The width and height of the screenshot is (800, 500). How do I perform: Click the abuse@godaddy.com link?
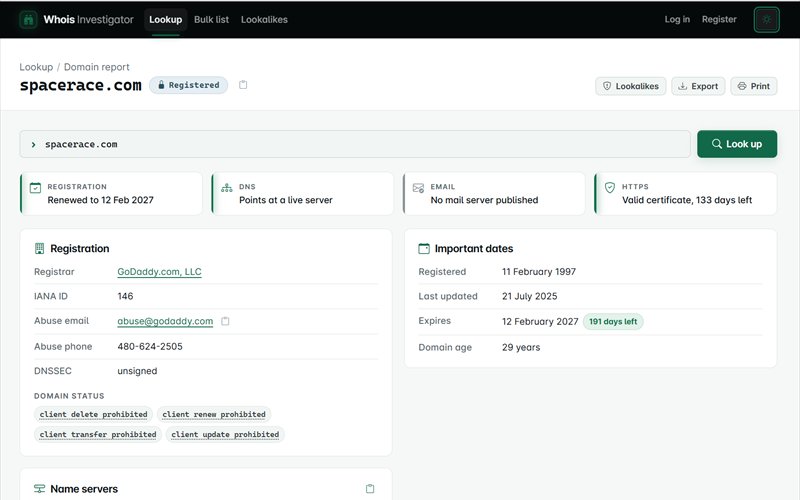tap(165, 321)
